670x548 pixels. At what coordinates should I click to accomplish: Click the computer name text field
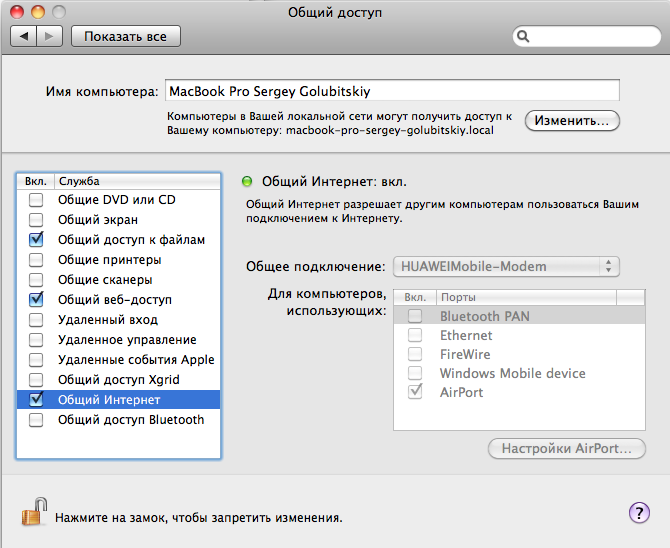point(390,91)
